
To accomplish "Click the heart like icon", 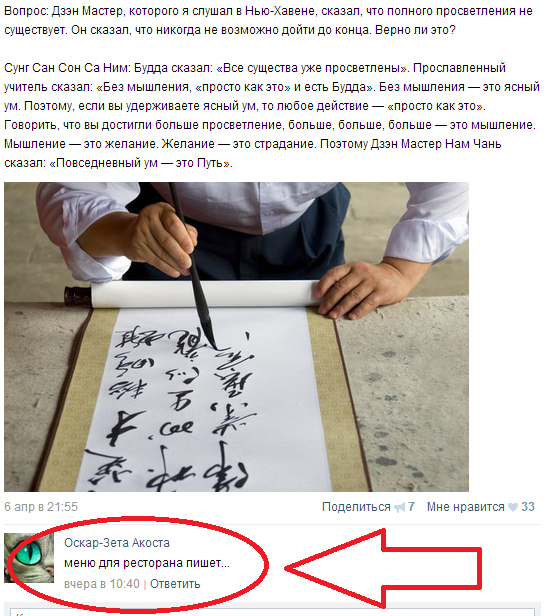I will point(513,507).
